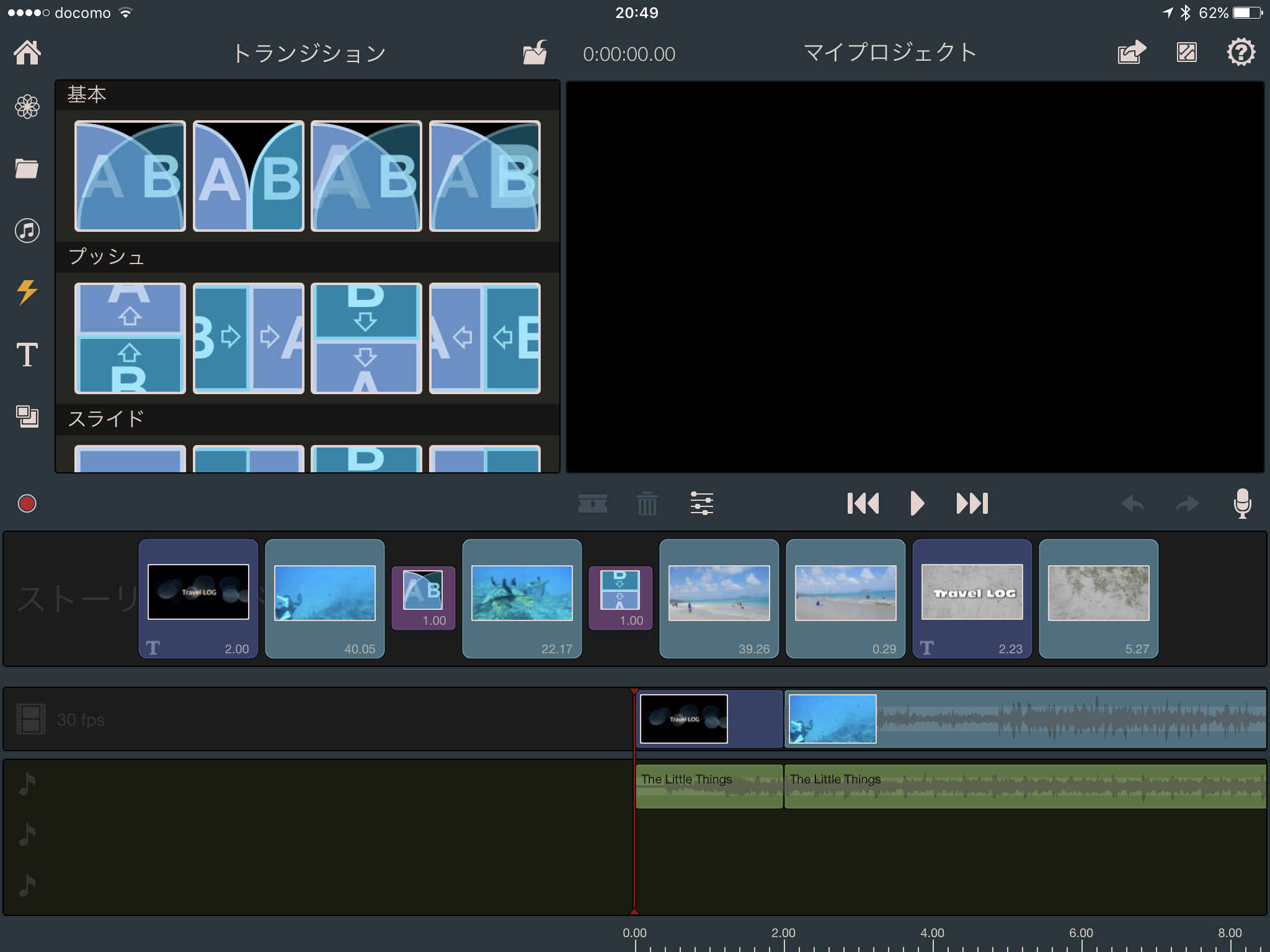This screenshot has height=952, width=1270.
Task: Go to the Home screen
Action: 27,53
